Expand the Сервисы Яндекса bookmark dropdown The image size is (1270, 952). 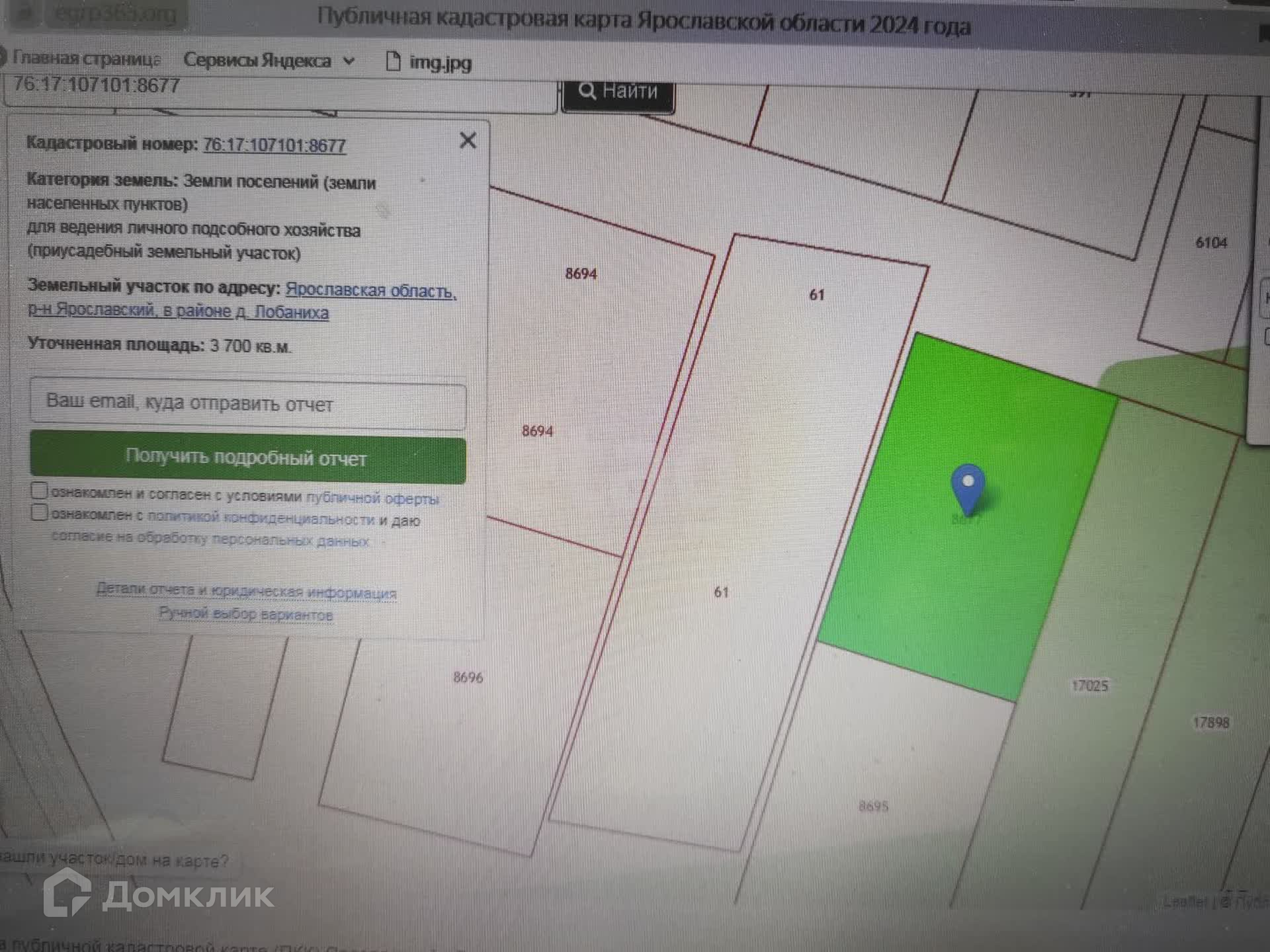tap(349, 61)
